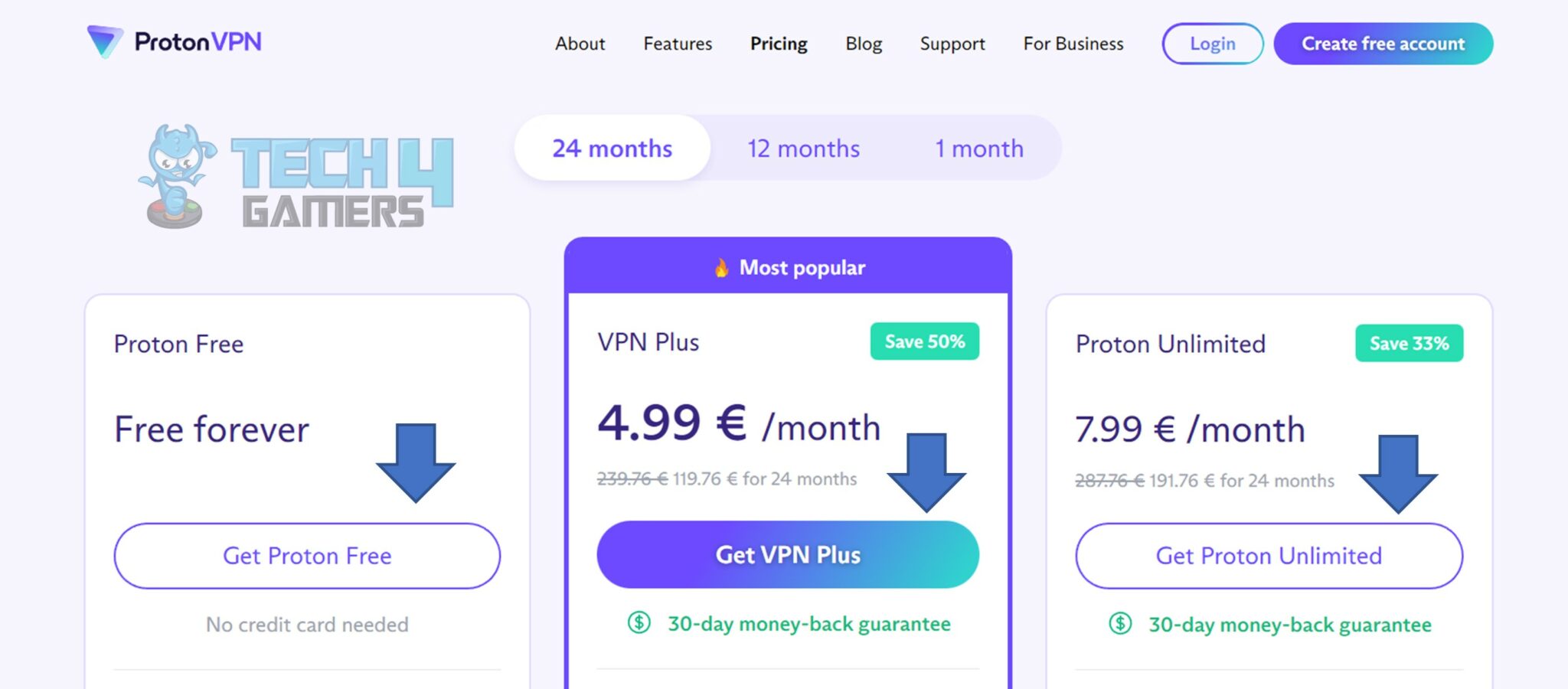Open the Features menu item

pos(677,44)
